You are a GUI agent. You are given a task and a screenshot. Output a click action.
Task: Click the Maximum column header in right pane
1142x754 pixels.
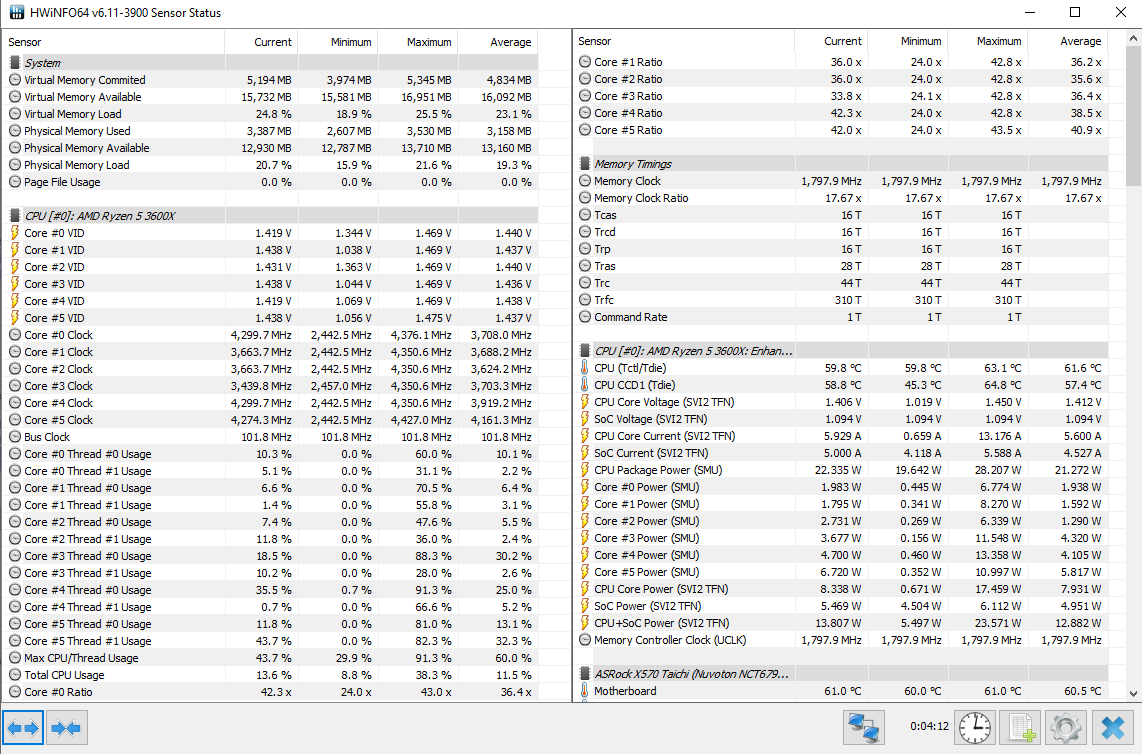(988, 42)
